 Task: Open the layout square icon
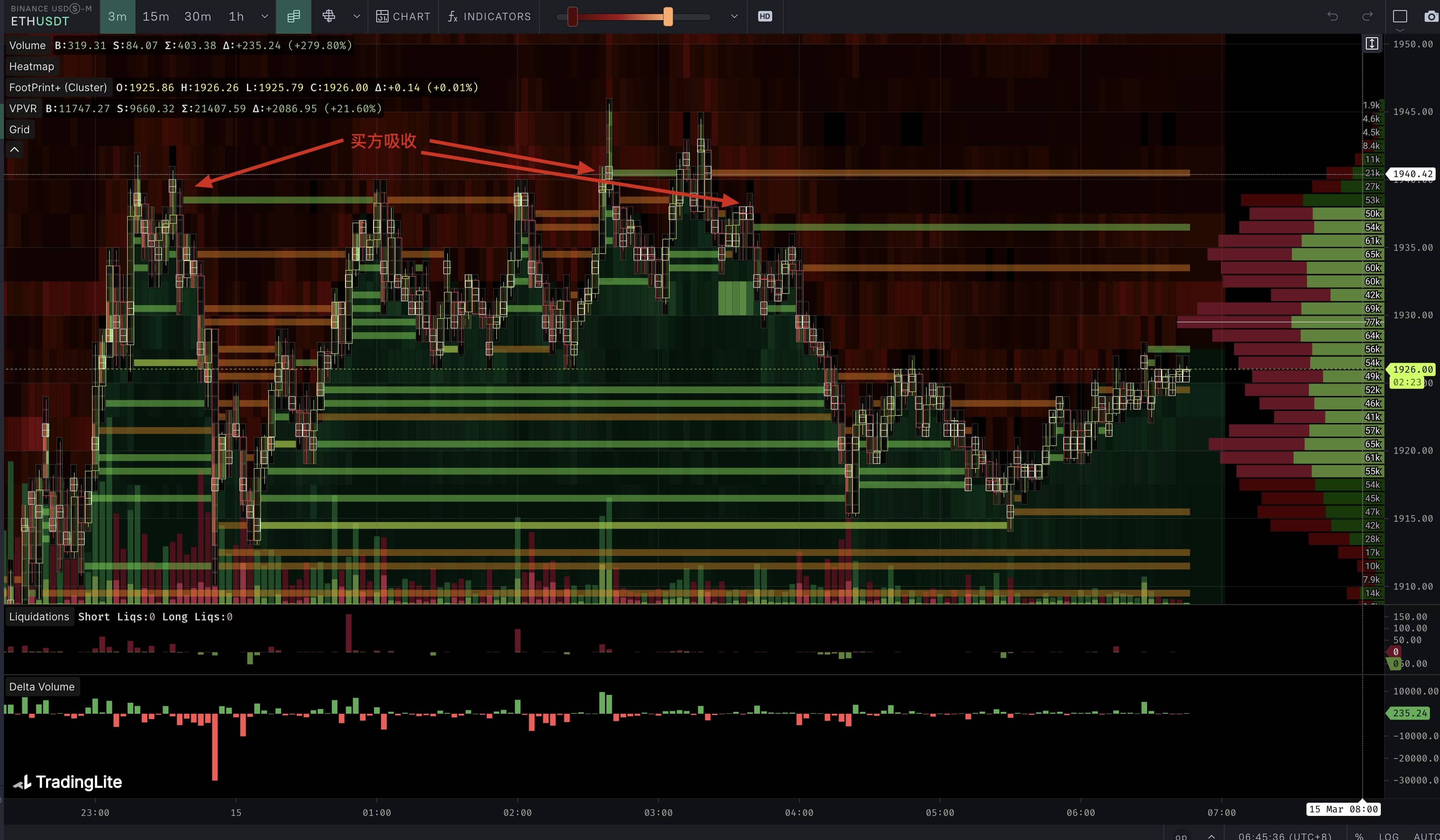tap(1399, 17)
